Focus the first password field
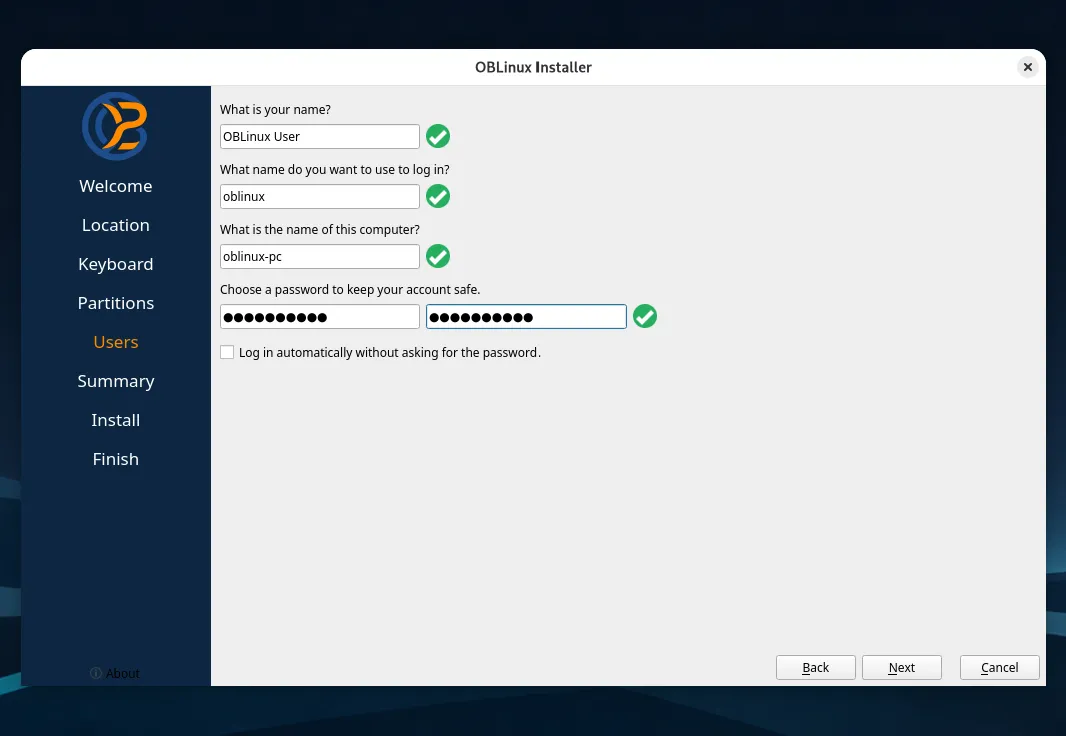This screenshot has width=1066, height=736. point(320,317)
